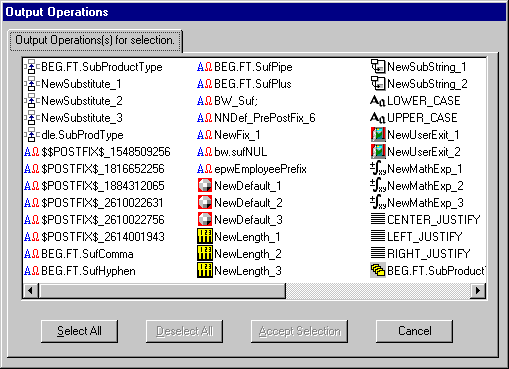Click the yellow stacked icon in last column
The width and height of the screenshot is (509, 369).
pyautogui.click(x=378, y=270)
